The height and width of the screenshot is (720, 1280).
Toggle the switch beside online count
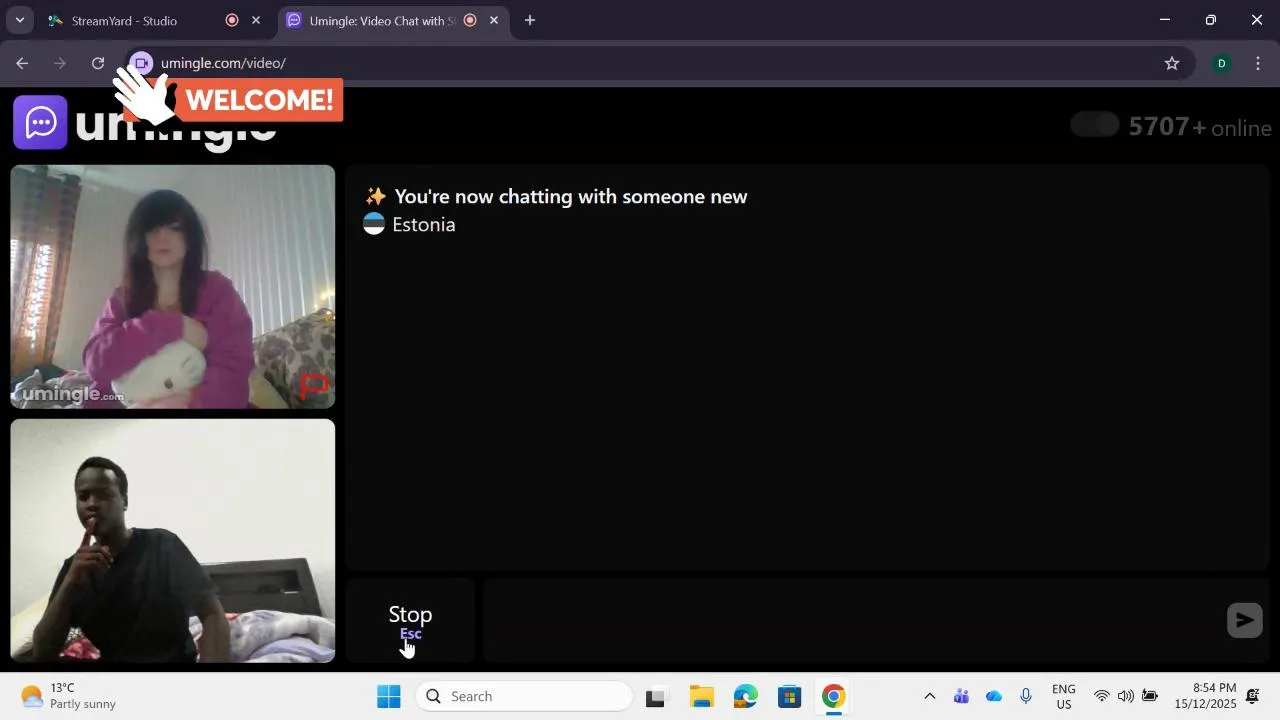(1094, 125)
